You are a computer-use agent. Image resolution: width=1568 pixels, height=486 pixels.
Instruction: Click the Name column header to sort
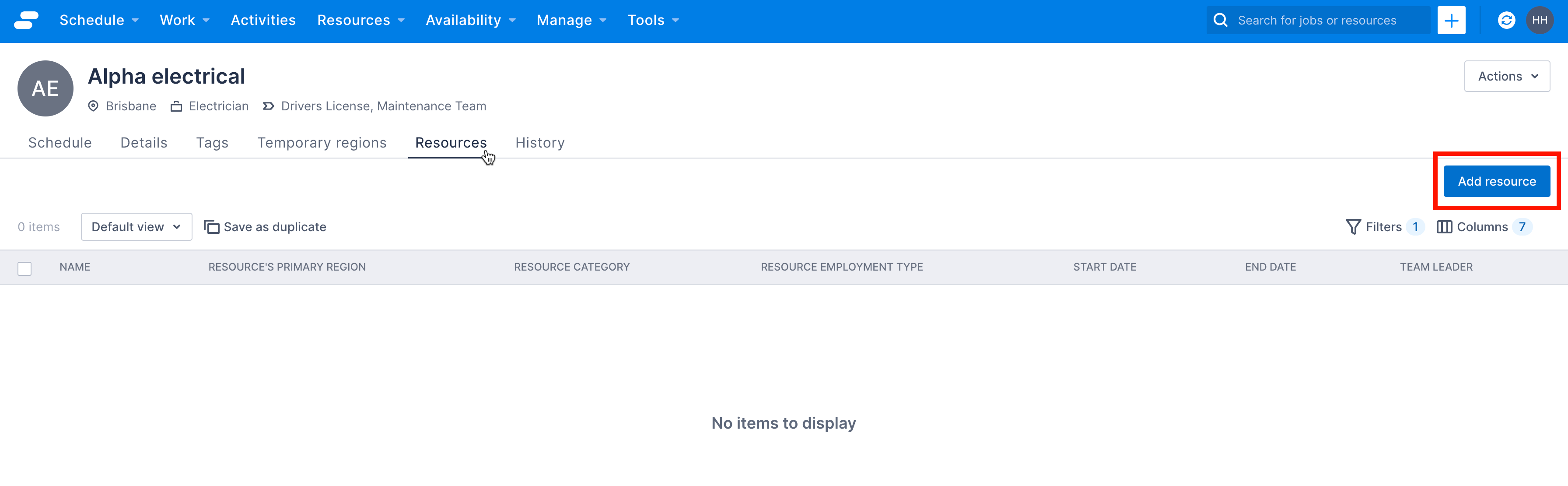75,266
